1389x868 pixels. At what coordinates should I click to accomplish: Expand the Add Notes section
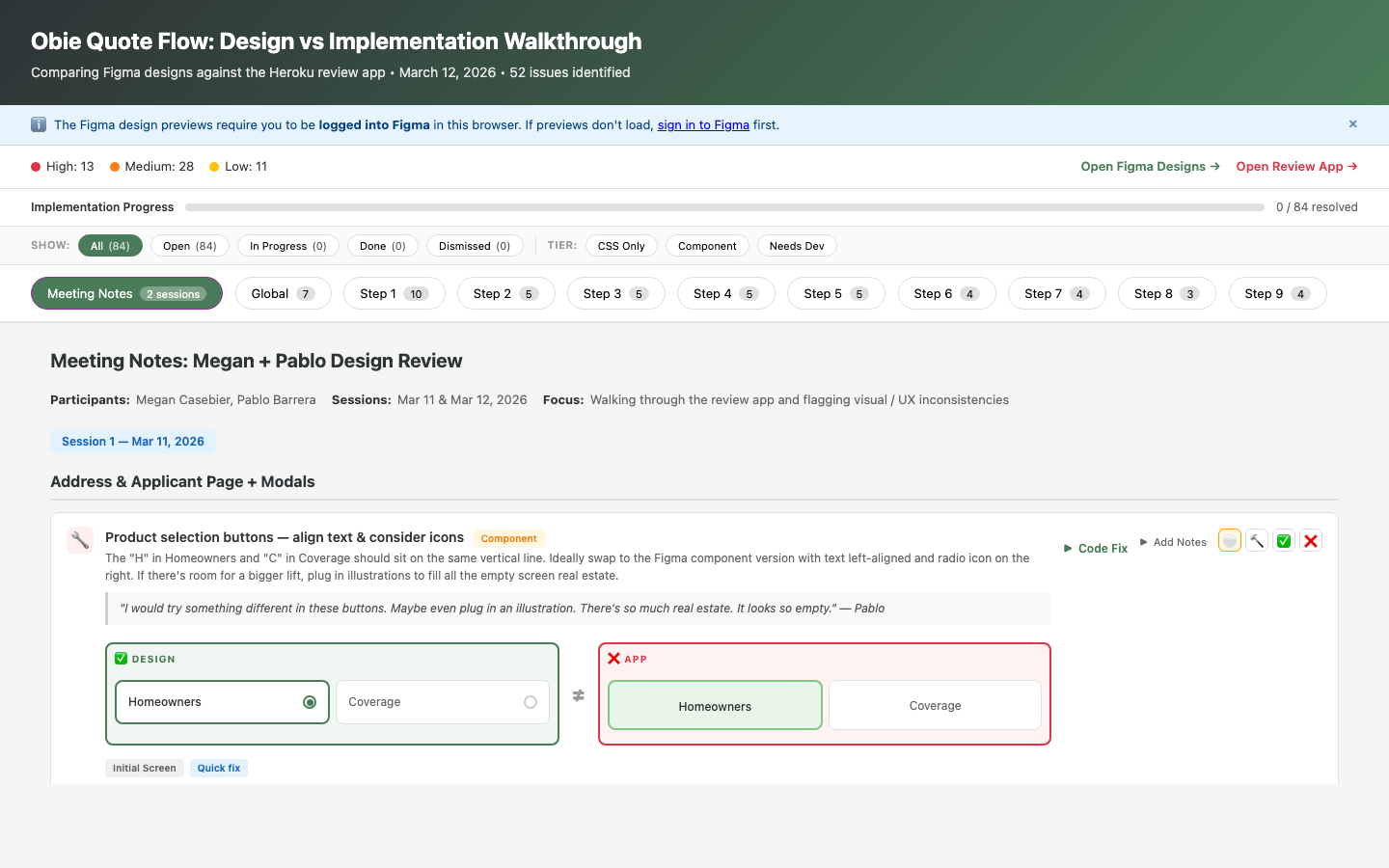click(1173, 541)
